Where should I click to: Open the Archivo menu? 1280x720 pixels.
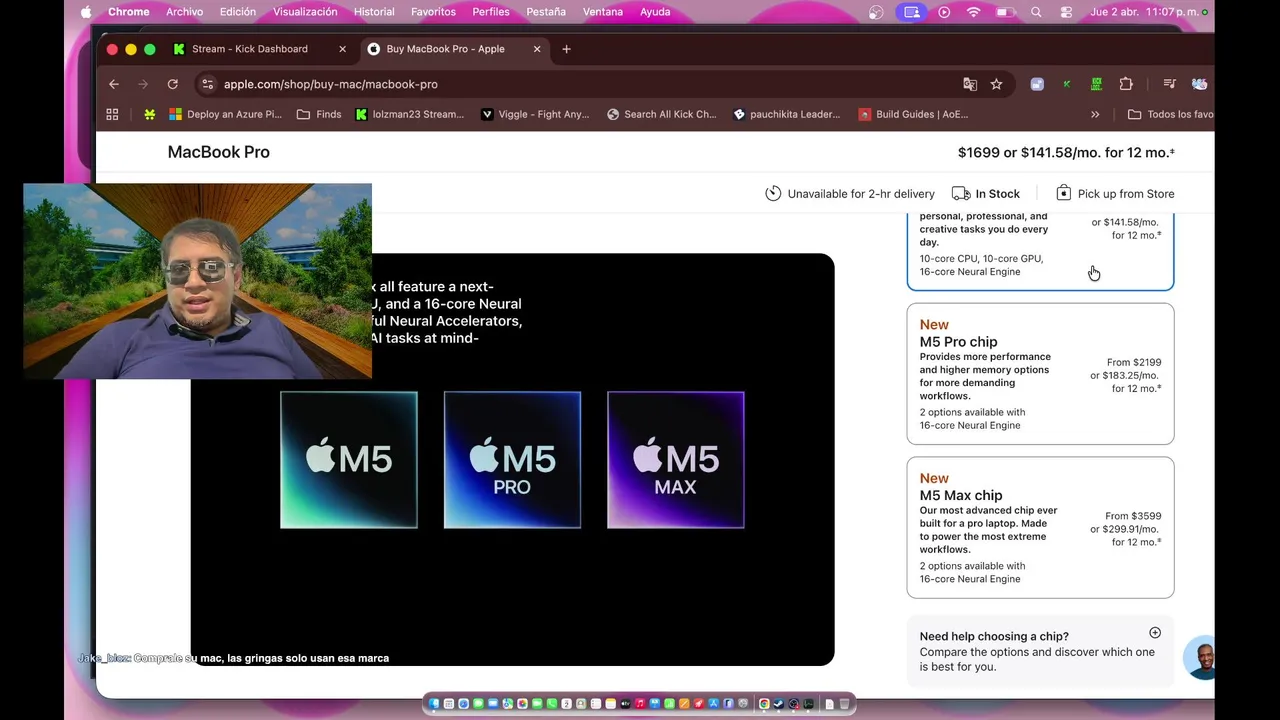[x=185, y=12]
